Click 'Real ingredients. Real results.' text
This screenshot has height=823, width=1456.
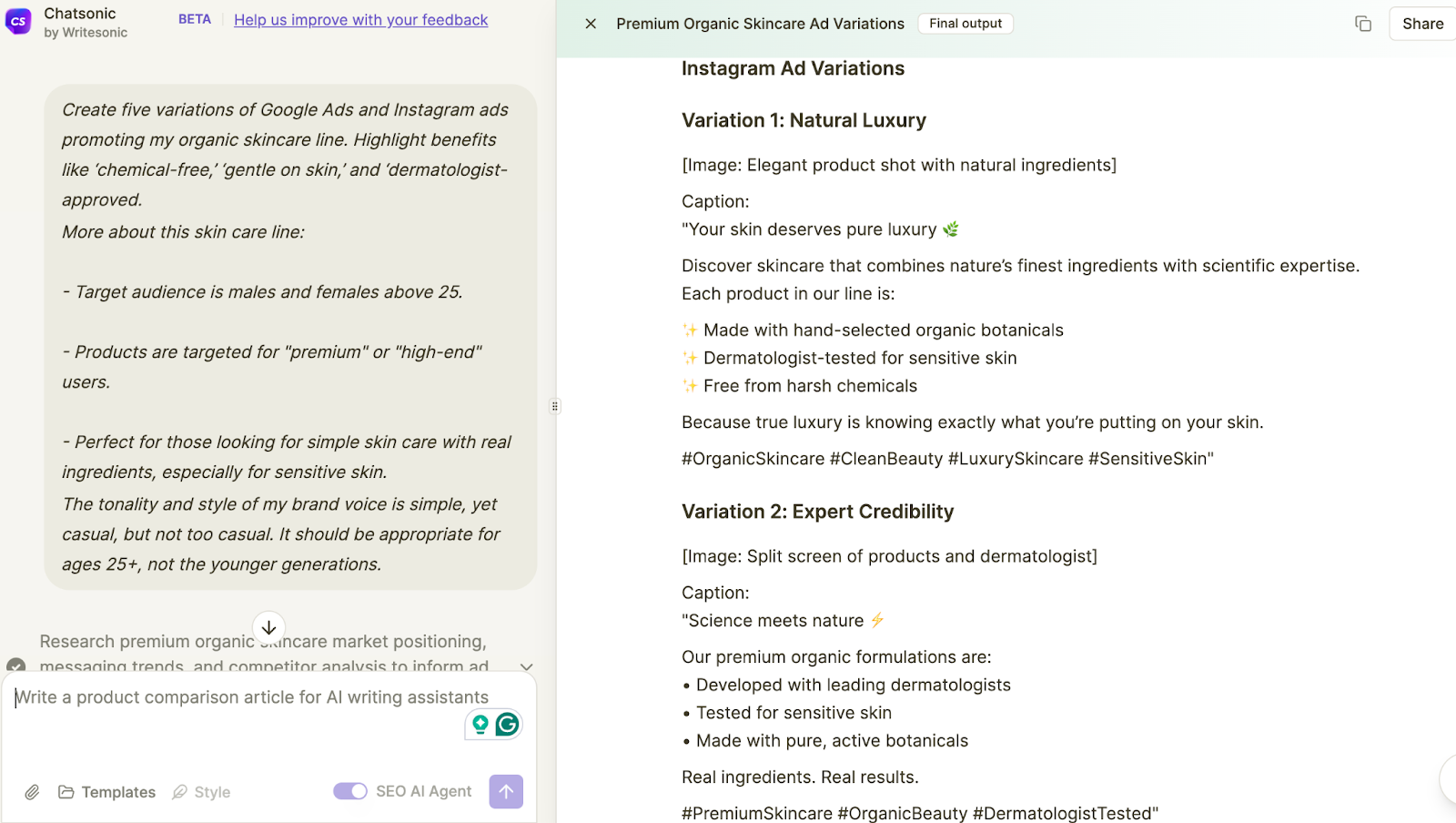point(800,777)
